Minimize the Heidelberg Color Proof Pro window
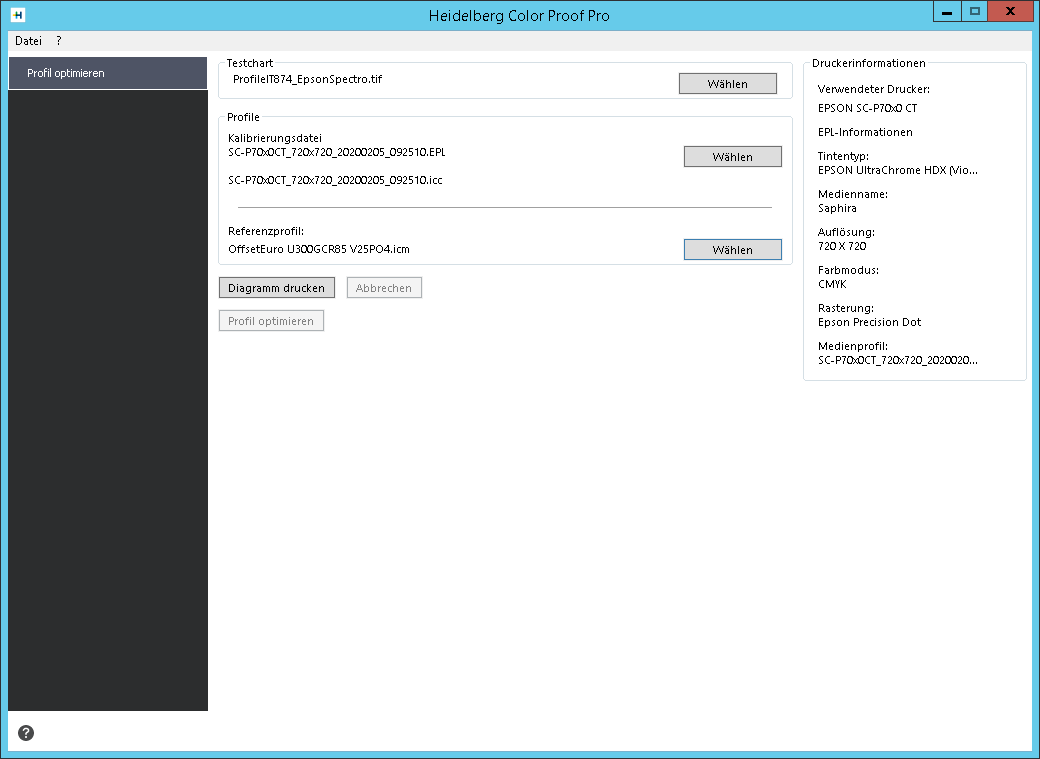 tap(945, 12)
